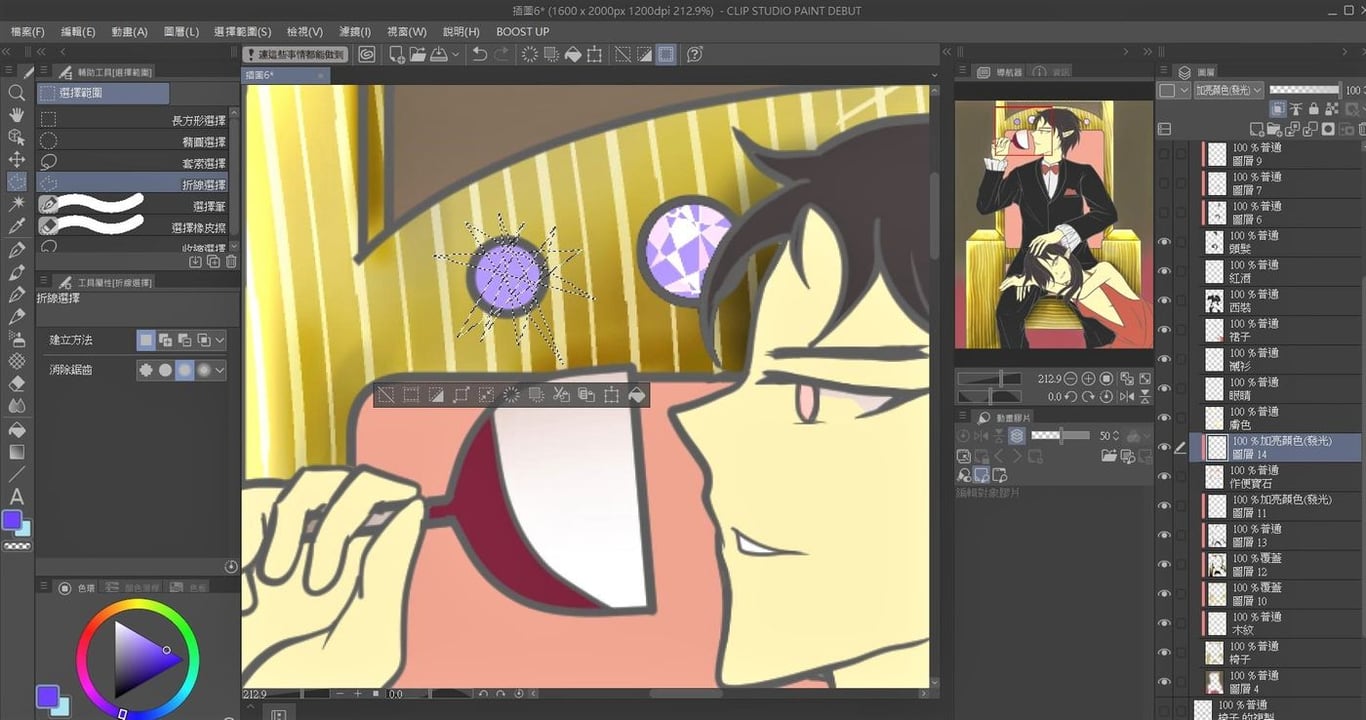
Task: Click the Save icon in command bar
Action: [x=438, y=54]
